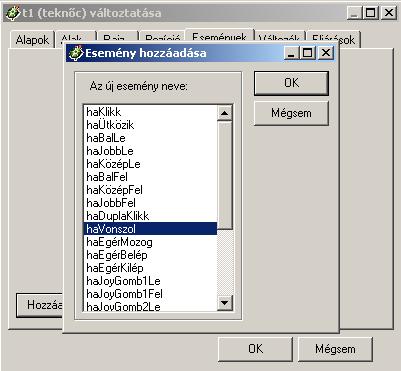Select haKlikk in the event list

pos(150,112)
